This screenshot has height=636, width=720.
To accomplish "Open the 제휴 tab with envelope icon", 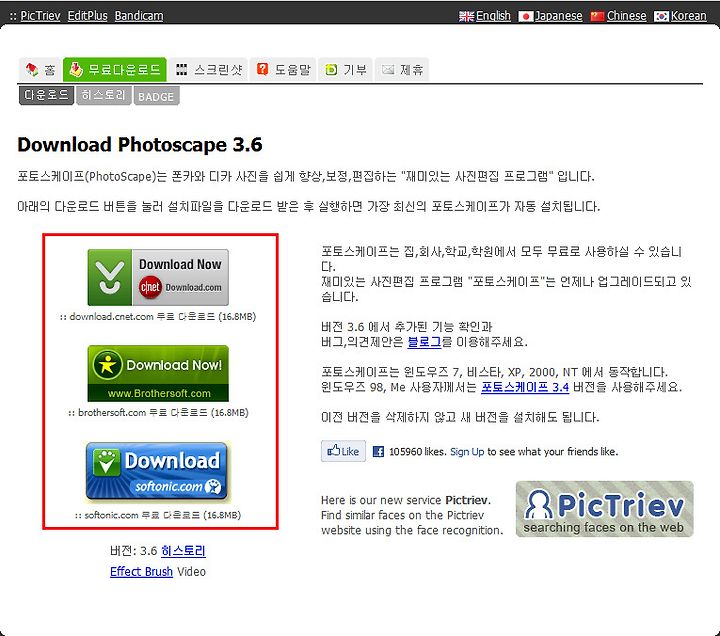I will (x=402, y=70).
